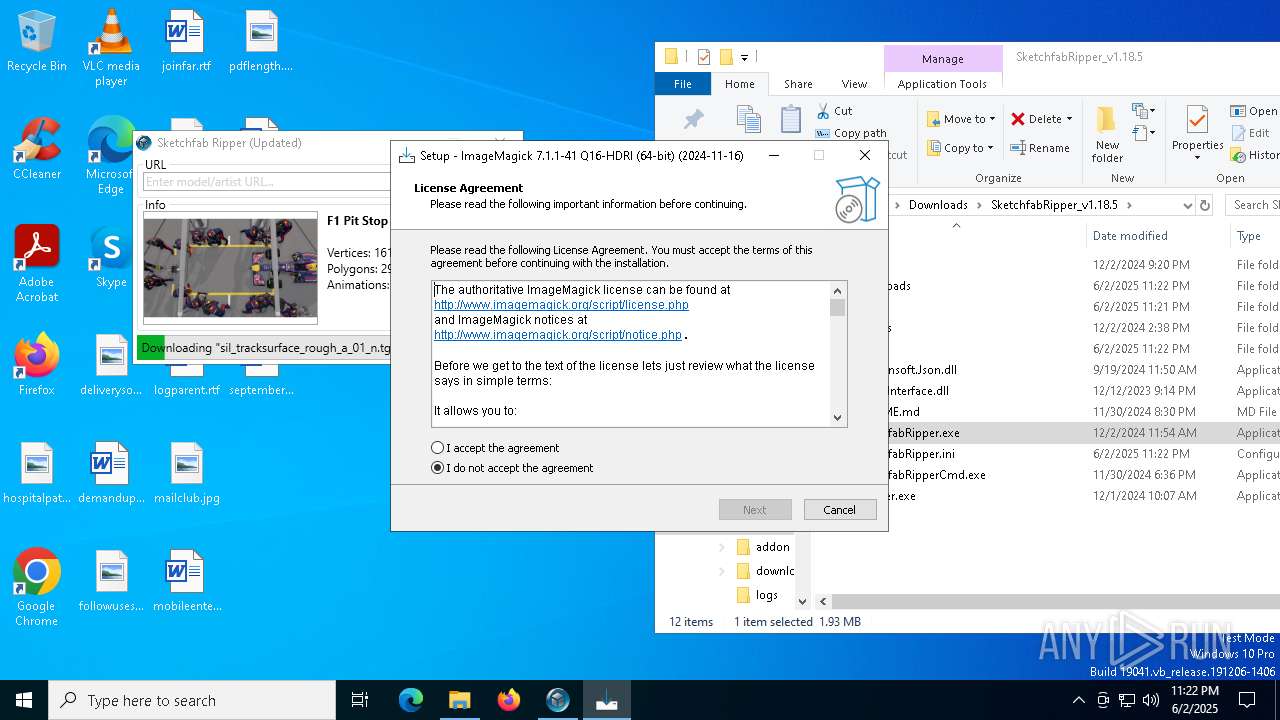Screen dimensions: 1280x720
Task: Open Microsoft Edge from the taskbar
Action: click(x=411, y=700)
